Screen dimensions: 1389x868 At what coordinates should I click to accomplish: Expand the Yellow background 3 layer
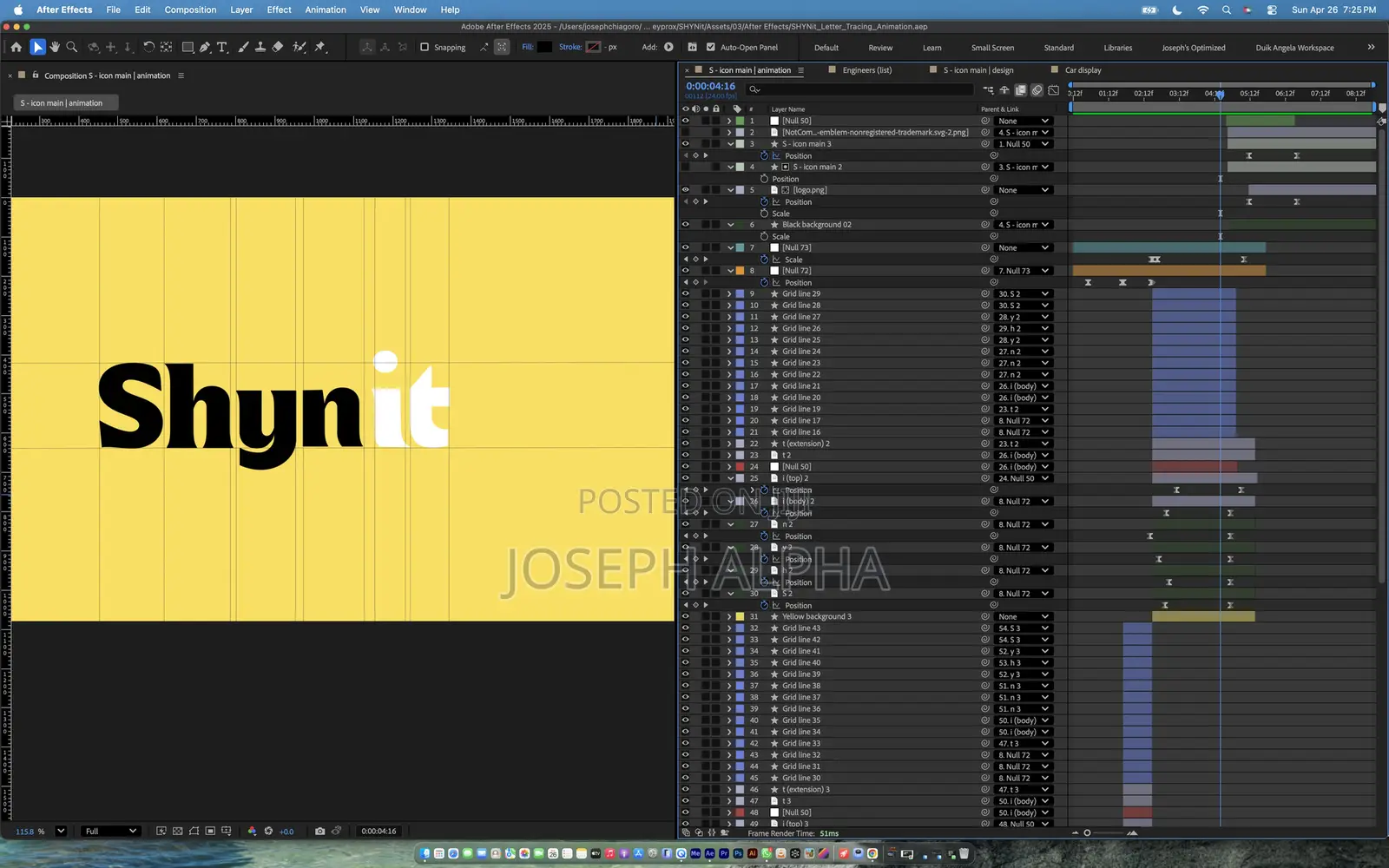click(x=730, y=616)
